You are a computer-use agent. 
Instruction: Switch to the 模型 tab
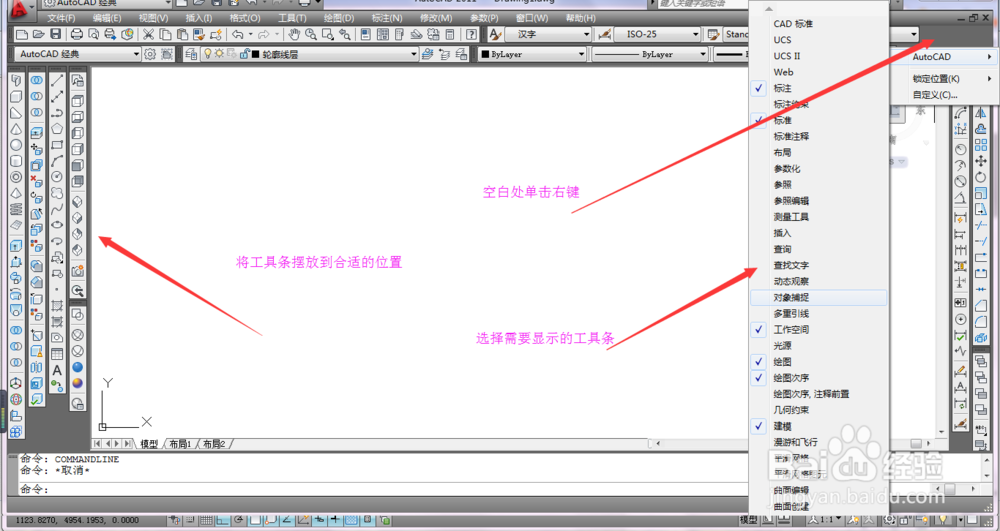click(149, 444)
